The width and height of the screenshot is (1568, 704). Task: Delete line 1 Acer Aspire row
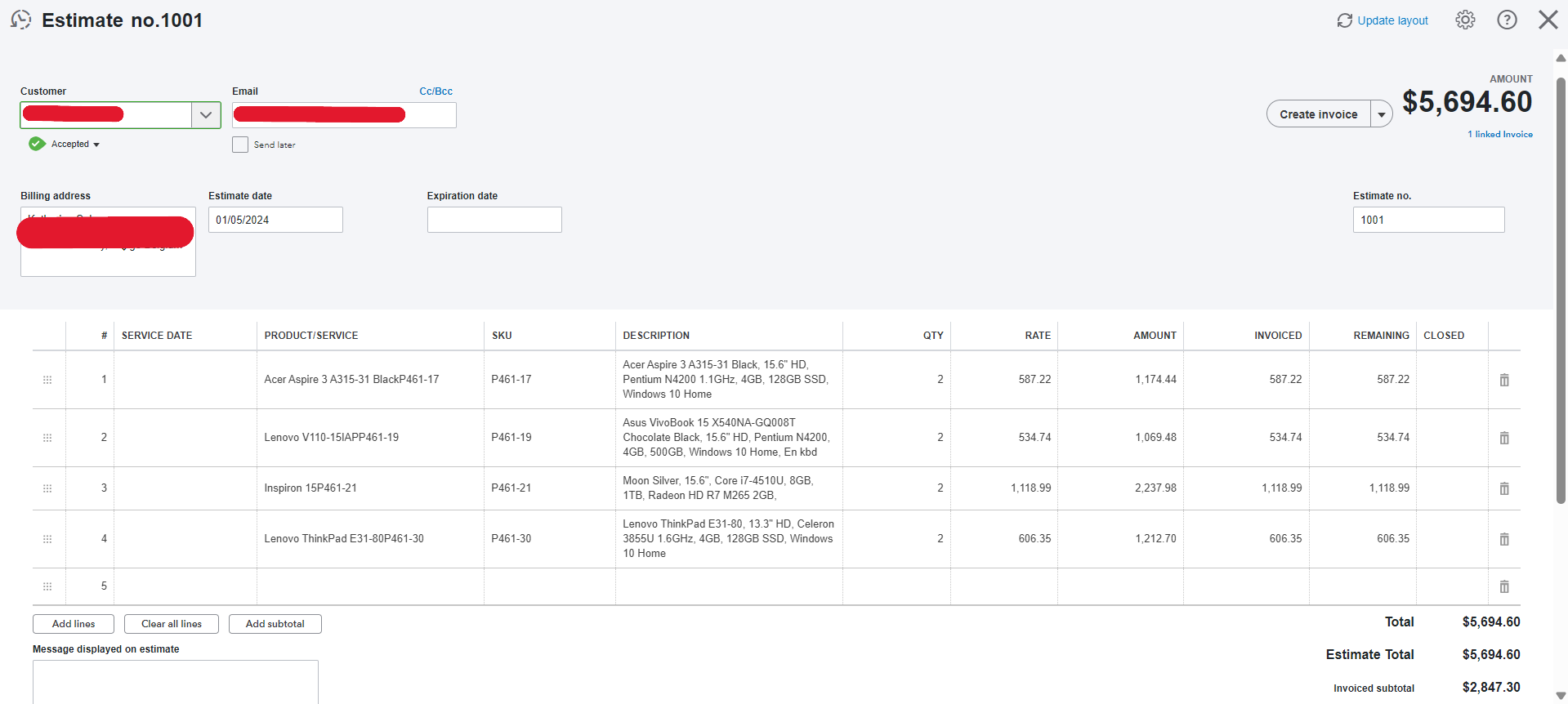tap(1503, 380)
